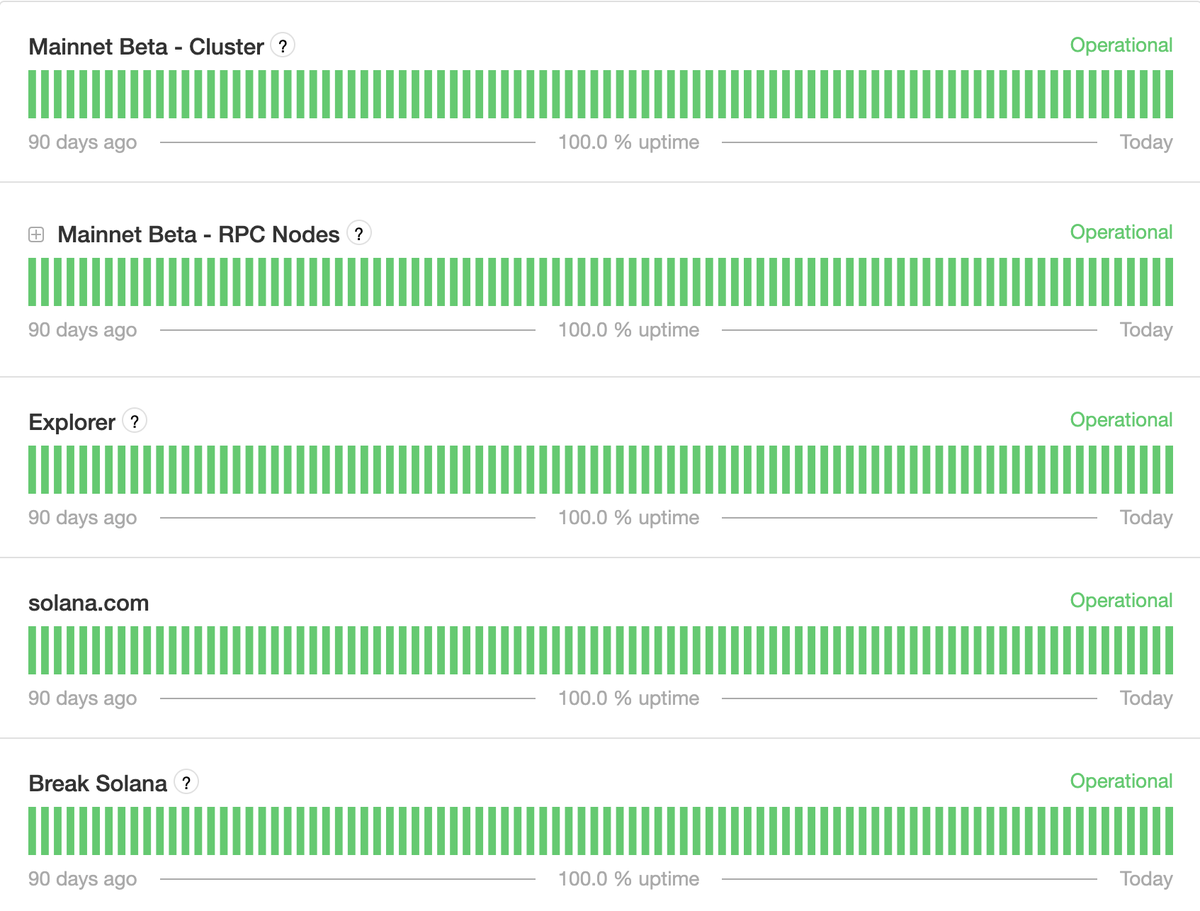Click 'Today' label under Mainnet Beta - Cluster
Screen dimensions: 1200x911
(x=1146, y=142)
